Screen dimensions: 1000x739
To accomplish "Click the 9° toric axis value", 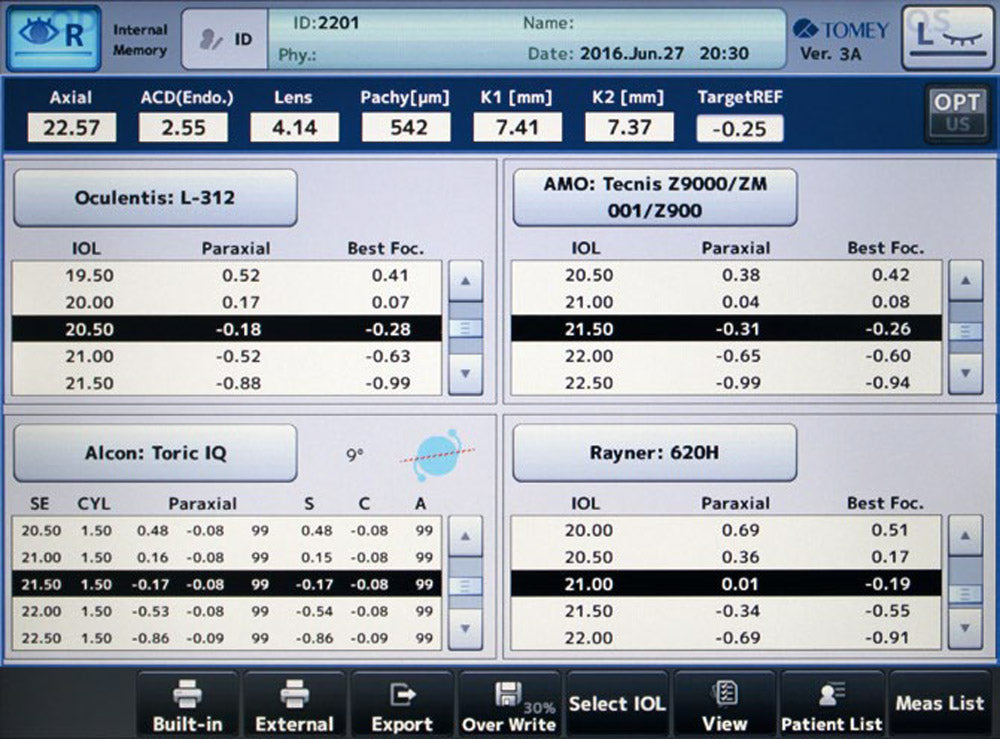I will [355, 455].
